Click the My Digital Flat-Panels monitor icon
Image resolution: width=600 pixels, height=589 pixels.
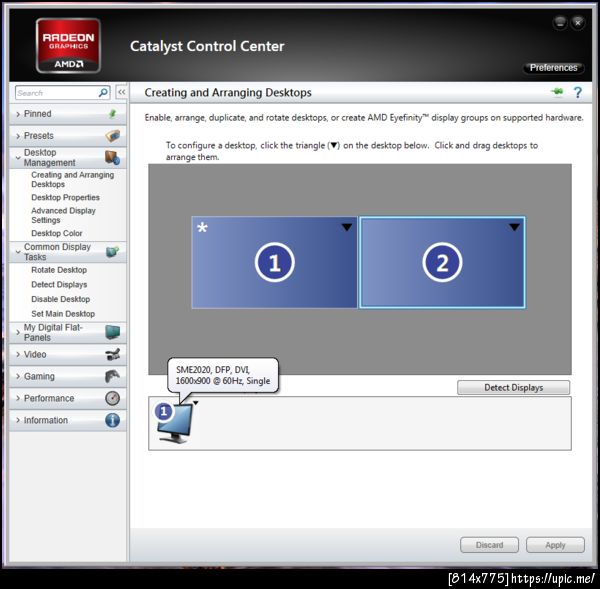(112, 332)
